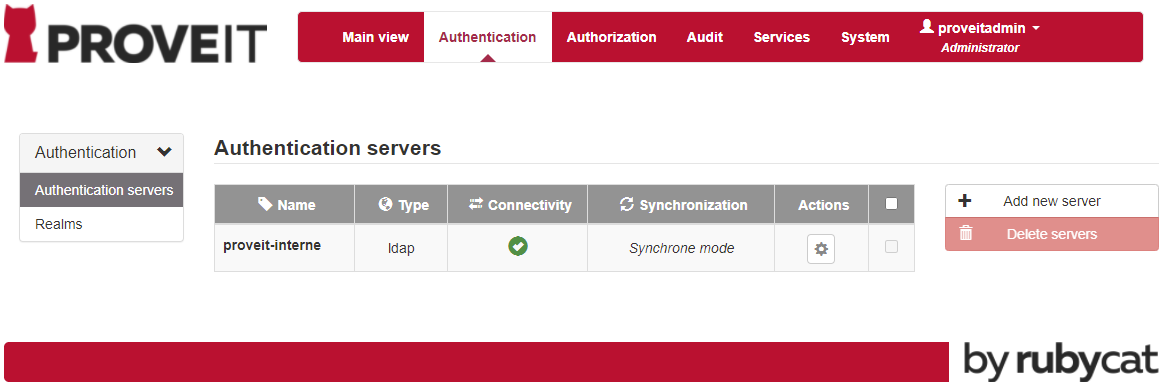
Task: Open the Main view tab
Action: coord(375,37)
